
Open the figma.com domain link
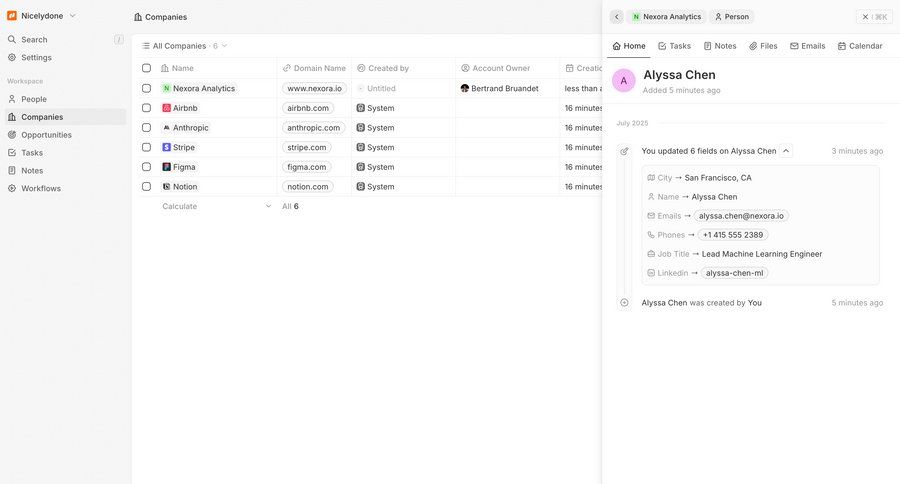(307, 167)
